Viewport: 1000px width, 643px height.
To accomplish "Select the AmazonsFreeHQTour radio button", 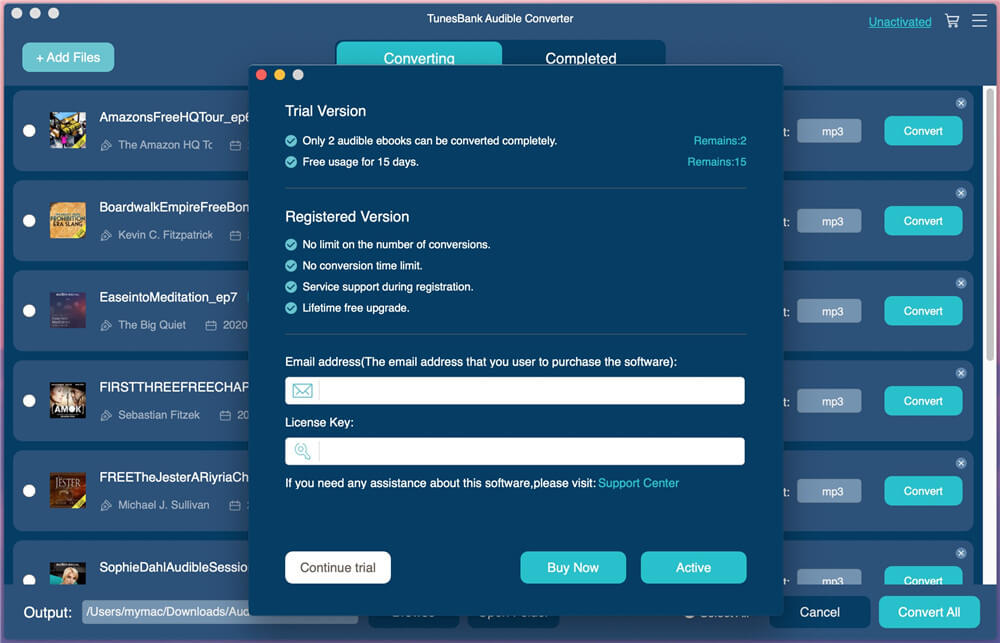I will point(29,130).
